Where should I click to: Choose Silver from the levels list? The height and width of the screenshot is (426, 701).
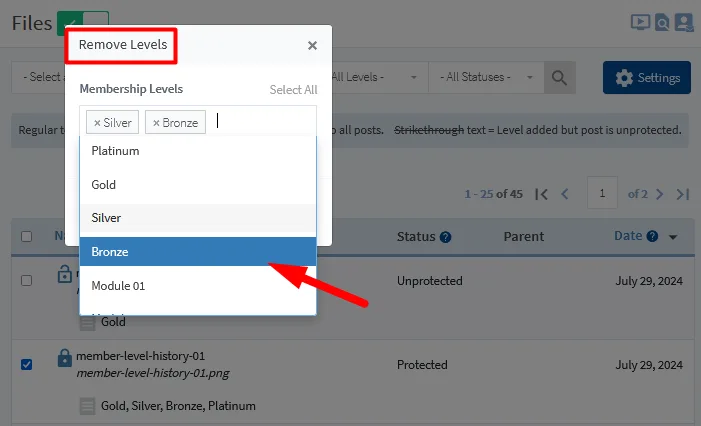coord(198,218)
